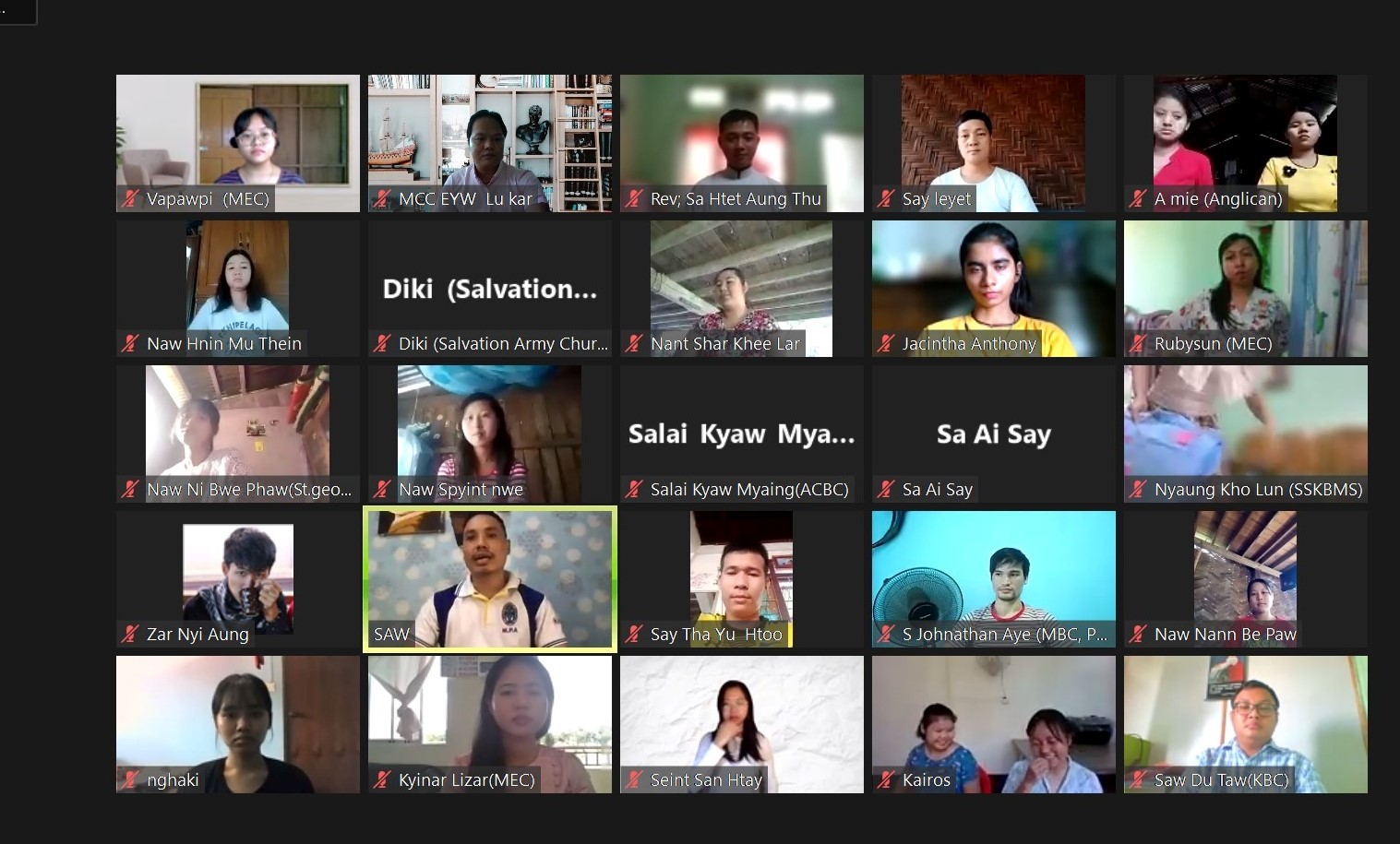Screen dimensions: 1400x844
Task: Select the Salai Kyaw Myaing(ACBC) participant tile
Action: click(742, 434)
